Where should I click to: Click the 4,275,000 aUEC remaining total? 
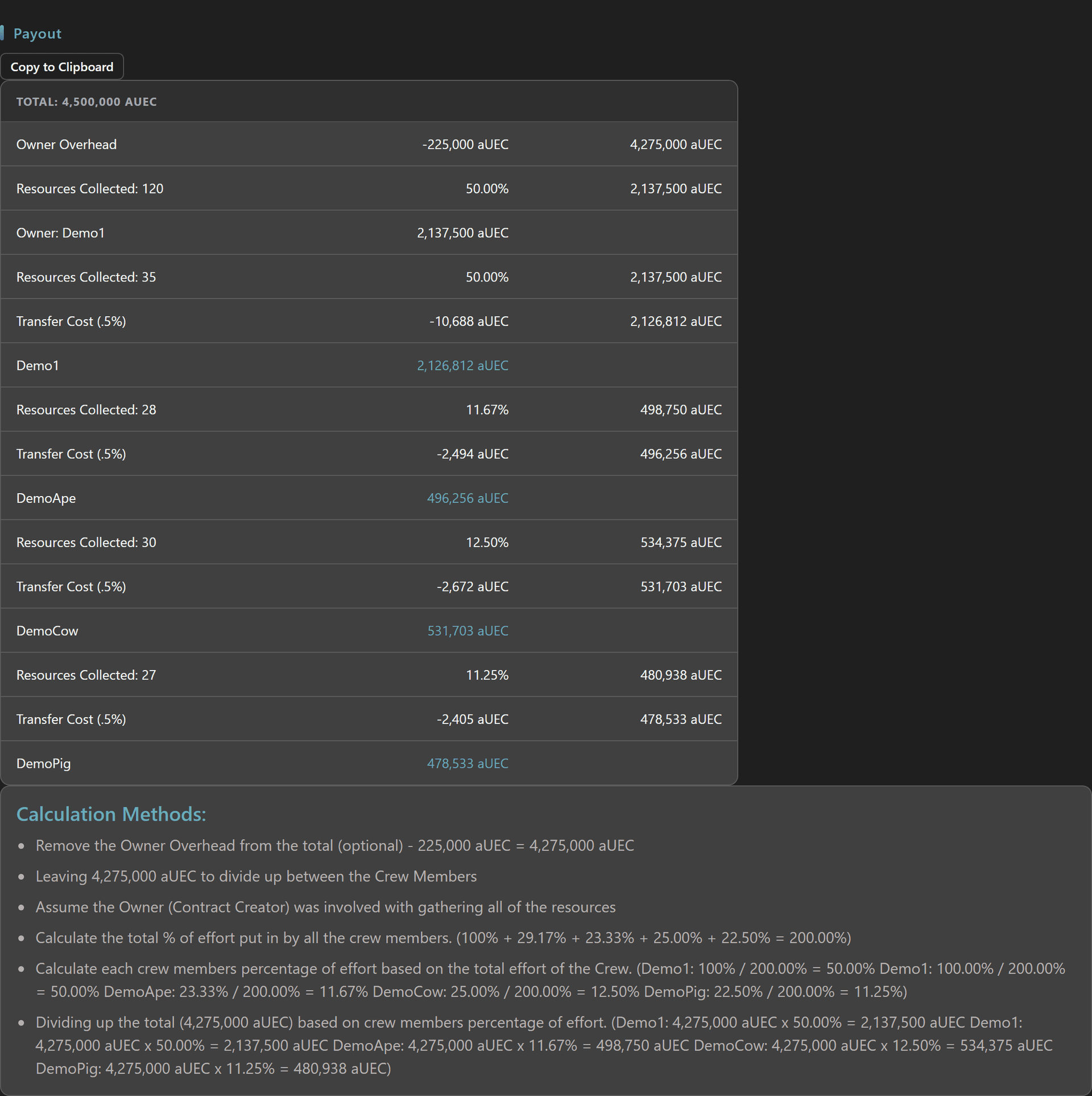[x=676, y=144]
